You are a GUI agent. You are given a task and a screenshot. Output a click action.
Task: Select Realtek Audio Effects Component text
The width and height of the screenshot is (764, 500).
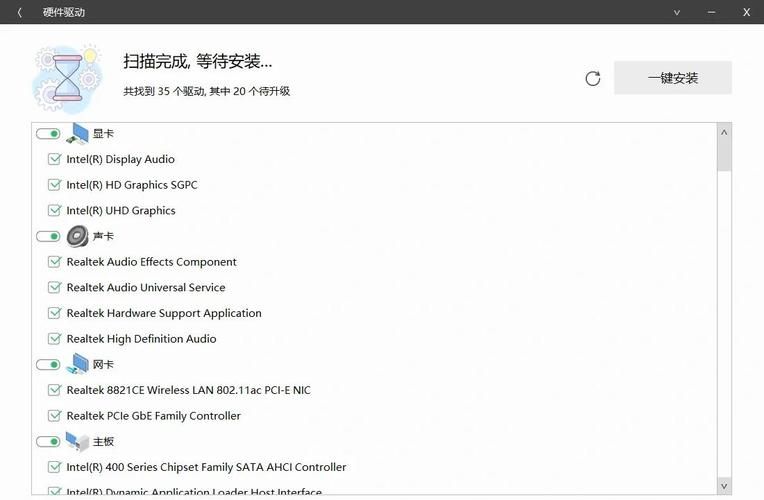click(152, 262)
